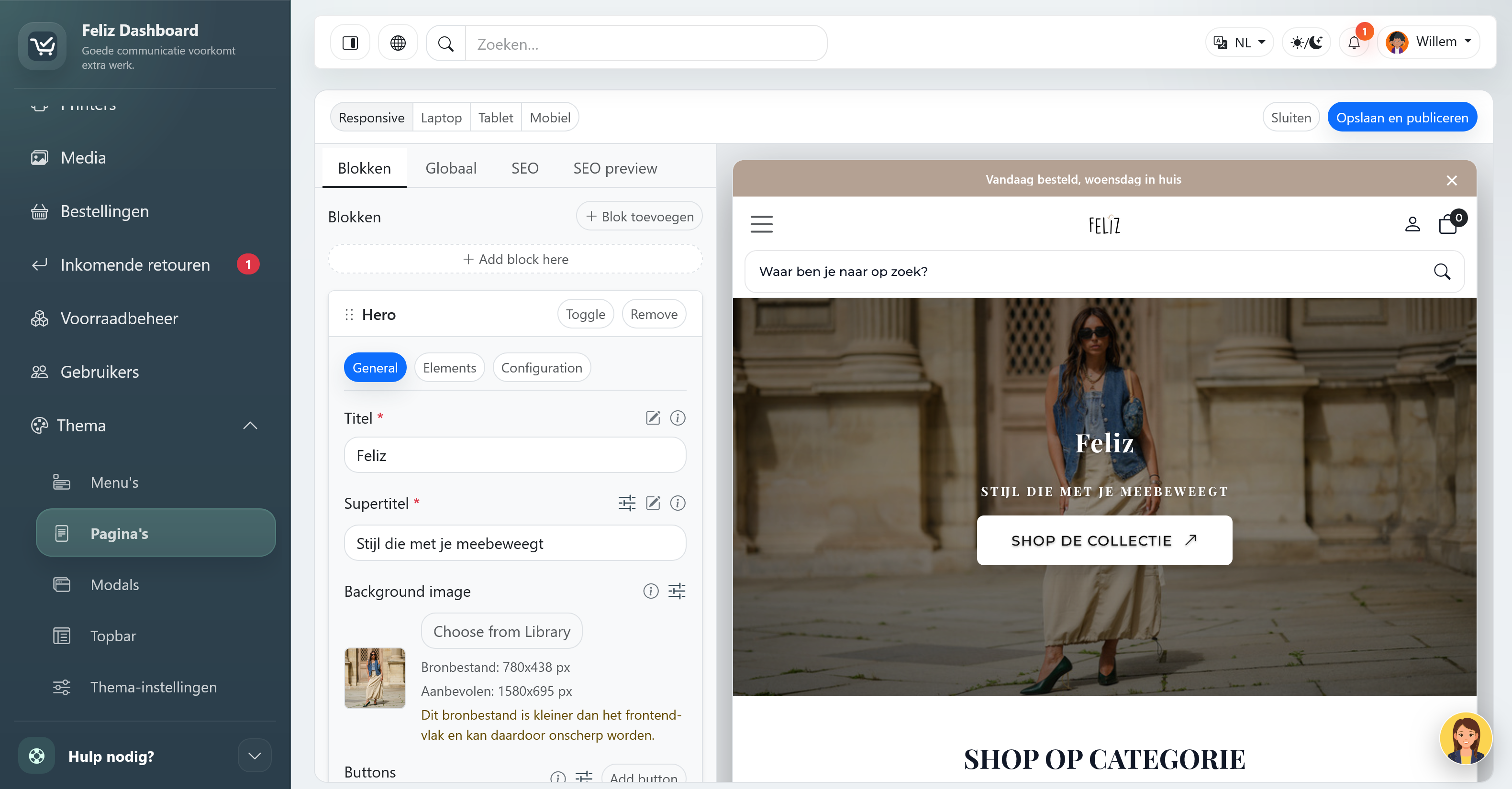Image resolution: width=1512 pixels, height=789 pixels.
Task: Click the Titel edit pencil icon
Action: [x=653, y=417]
